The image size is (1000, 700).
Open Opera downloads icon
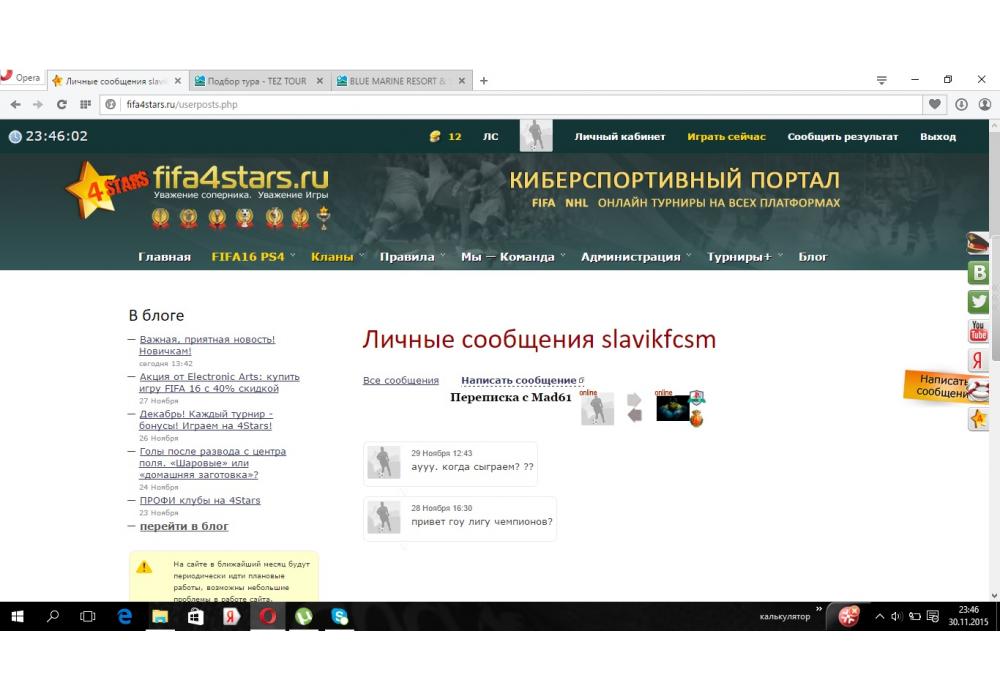coord(961,104)
